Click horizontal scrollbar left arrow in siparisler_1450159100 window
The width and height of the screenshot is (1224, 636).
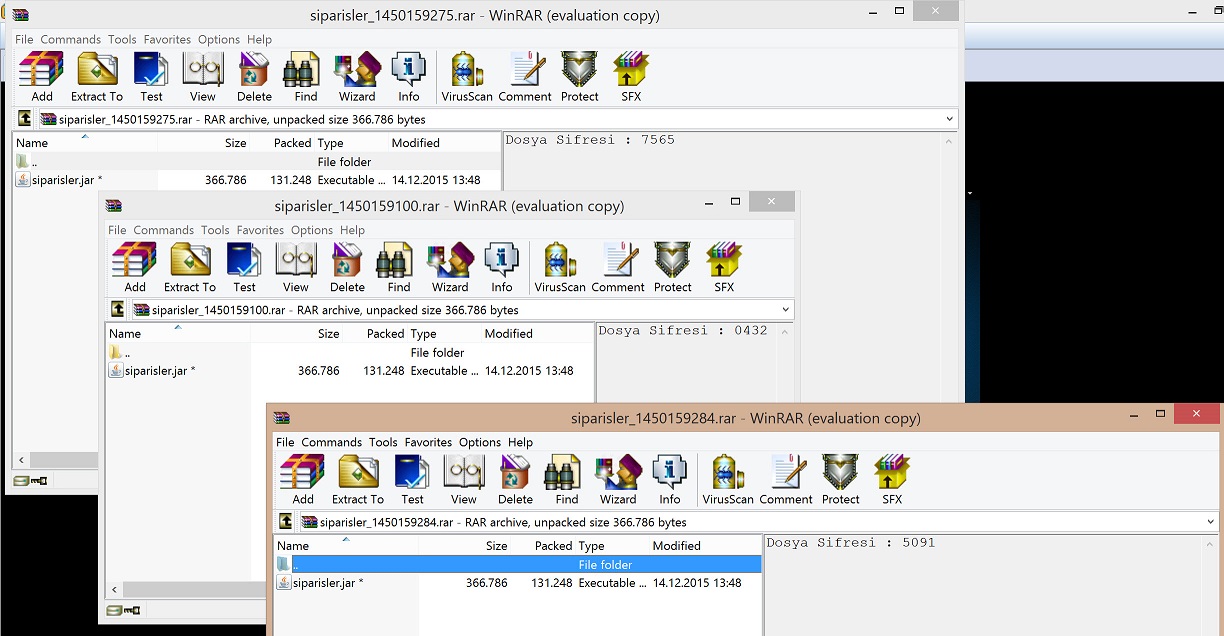(113, 590)
